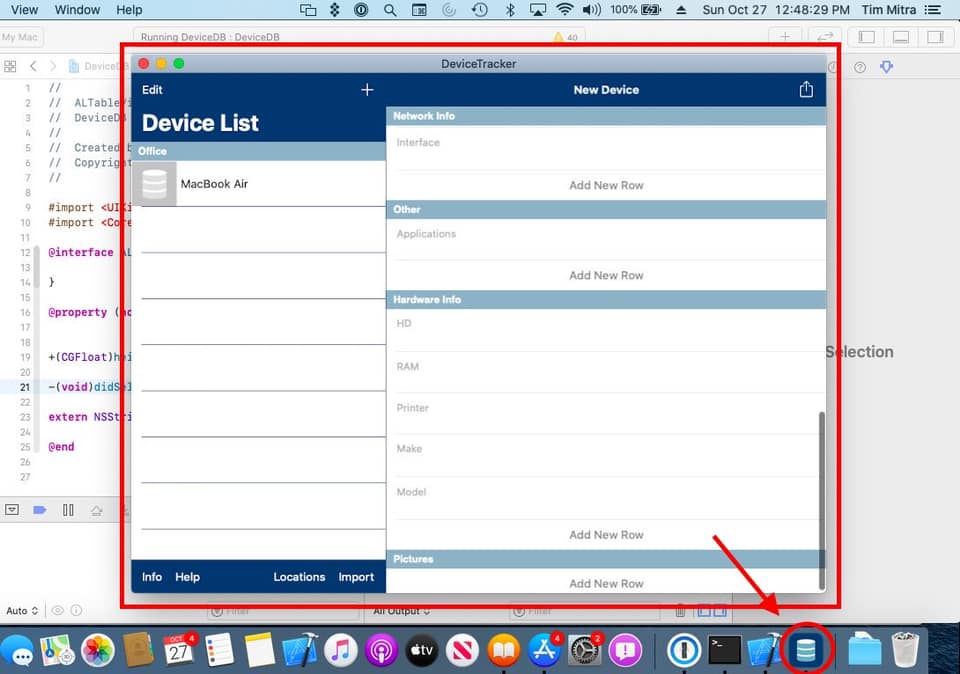
Task: Open the All Output console dropdown
Action: click(x=400, y=610)
